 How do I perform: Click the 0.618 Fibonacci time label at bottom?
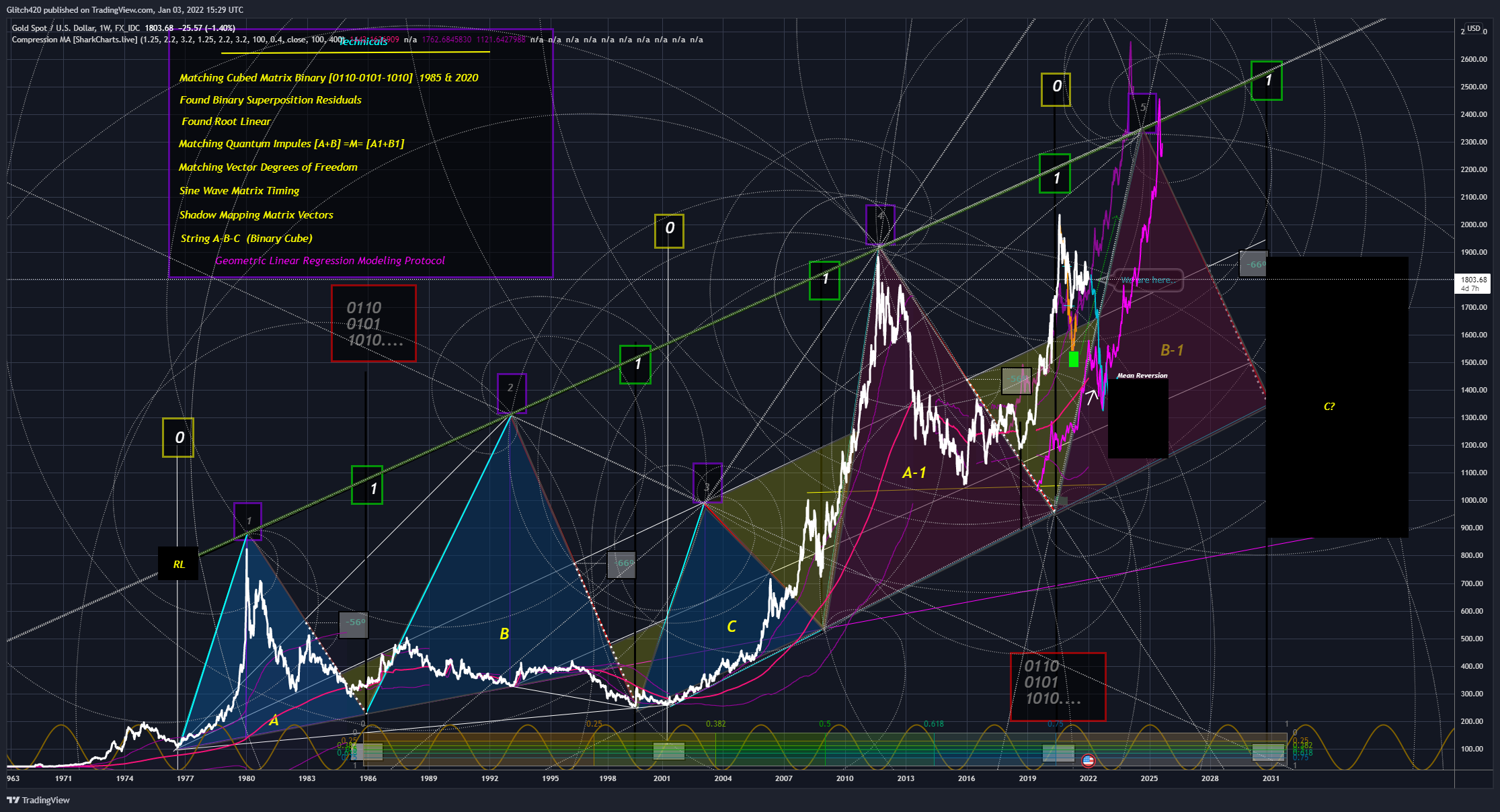click(x=933, y=724)
